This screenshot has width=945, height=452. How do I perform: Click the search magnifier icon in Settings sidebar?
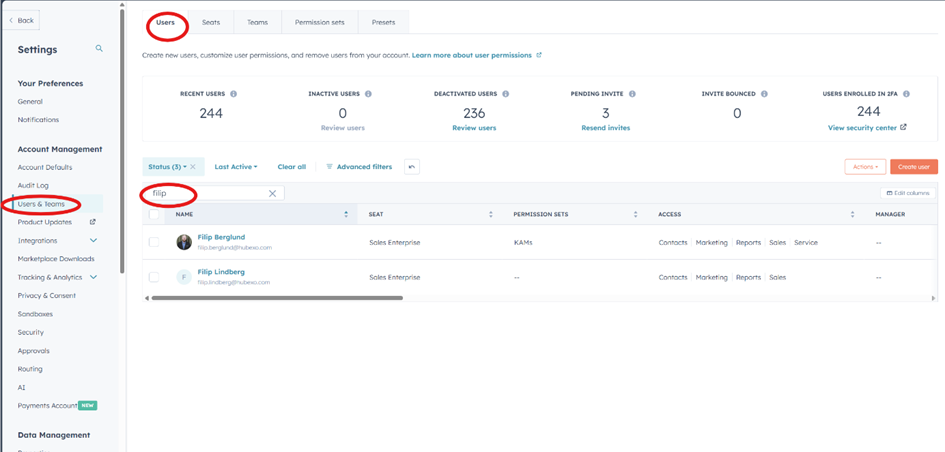click(x=99, y=48)
